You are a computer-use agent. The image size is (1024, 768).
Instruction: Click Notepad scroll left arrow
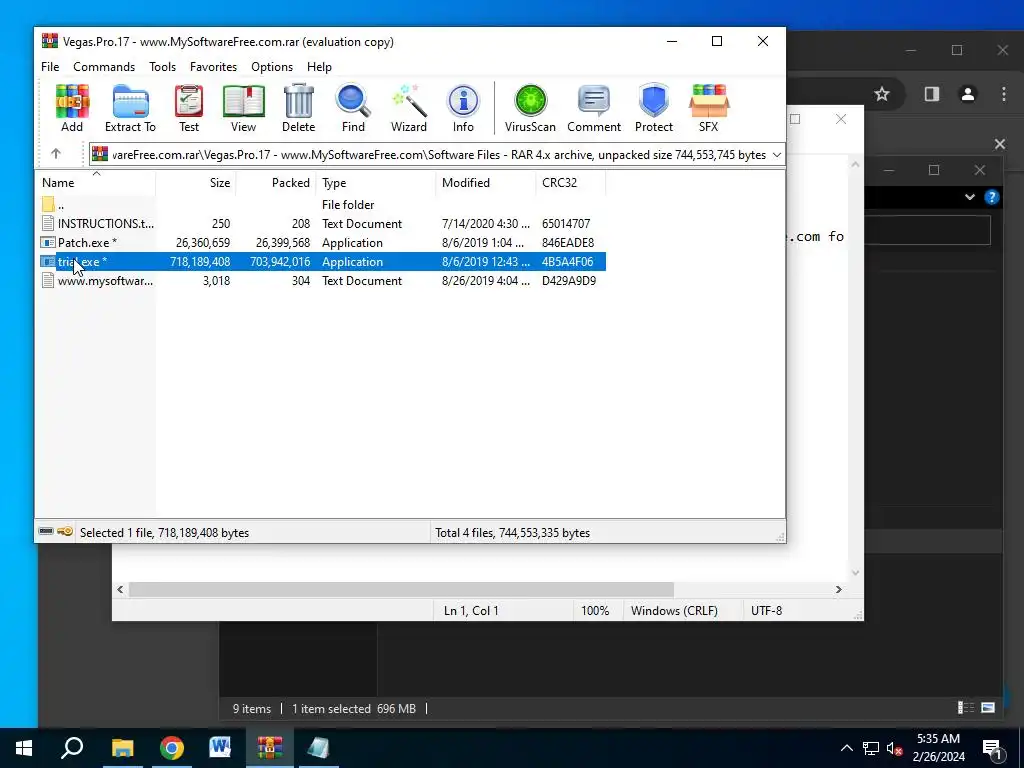[120, 589]
